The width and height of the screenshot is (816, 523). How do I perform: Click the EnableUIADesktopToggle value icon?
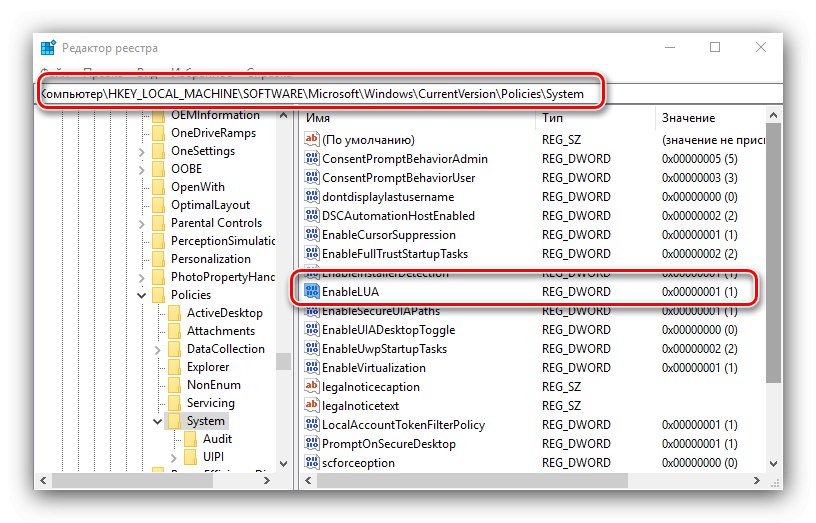pyautogui.click(x=312, y=329)
